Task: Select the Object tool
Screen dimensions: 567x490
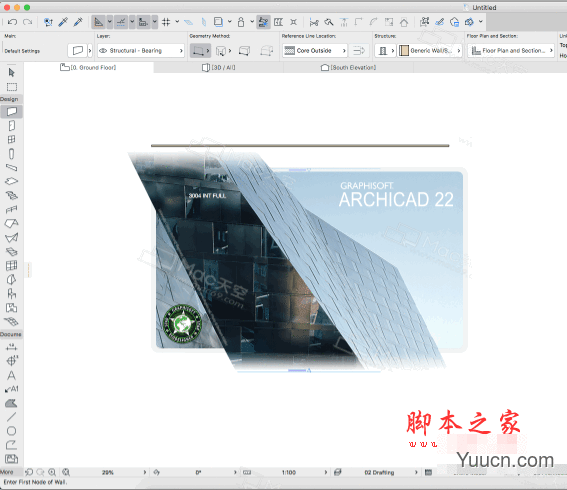Action: (x=12, y=294)
